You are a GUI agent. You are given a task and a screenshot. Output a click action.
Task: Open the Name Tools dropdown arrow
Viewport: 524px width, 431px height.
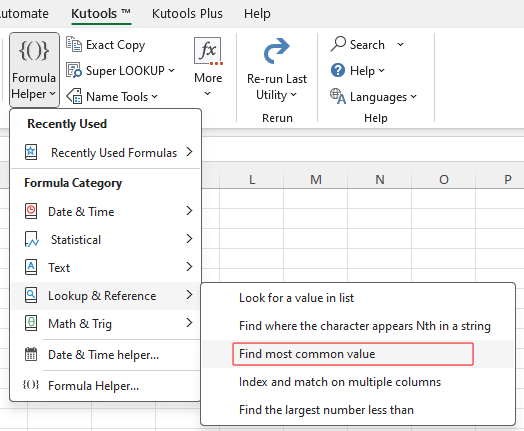154,97
